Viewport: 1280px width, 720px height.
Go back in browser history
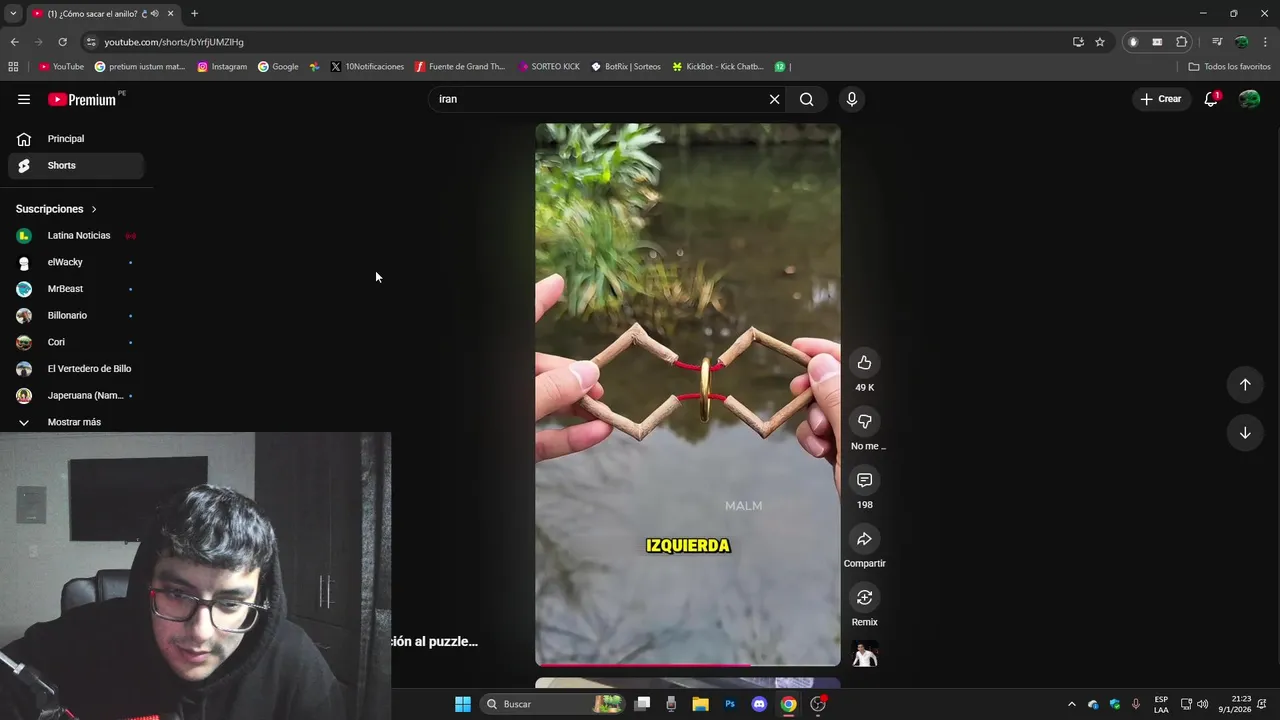pos(14,42)
